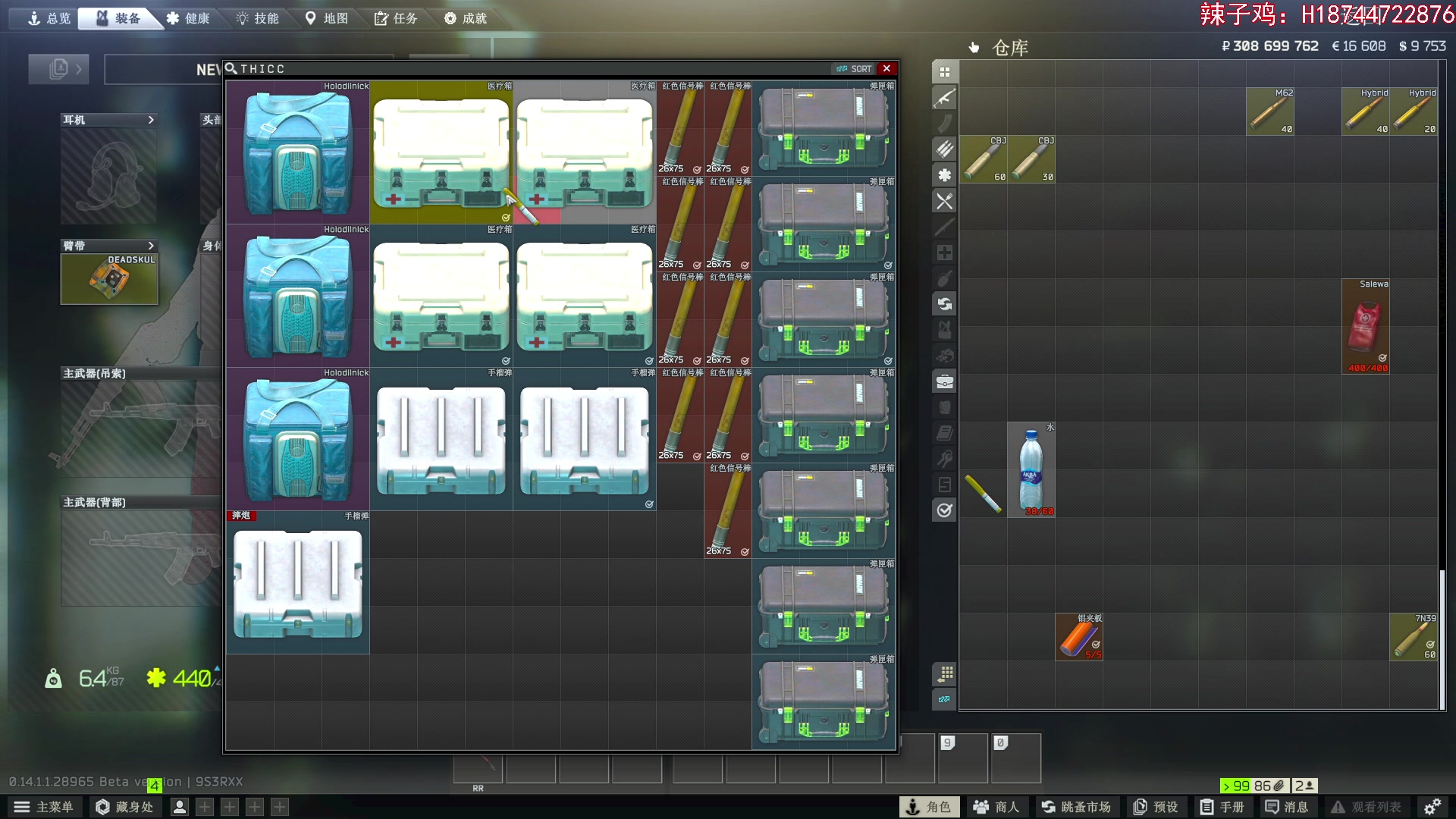Viewport: 1456px width, 819px height.
Task: Filter stash by grenades icon
Action: coord(944,278)
